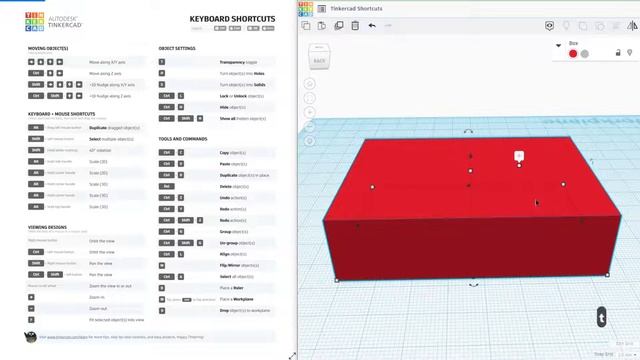The height and width of the screenshot is (360, 640).
Task: Click the Place a Workplane shortcut text
Action: pos(237,300)
